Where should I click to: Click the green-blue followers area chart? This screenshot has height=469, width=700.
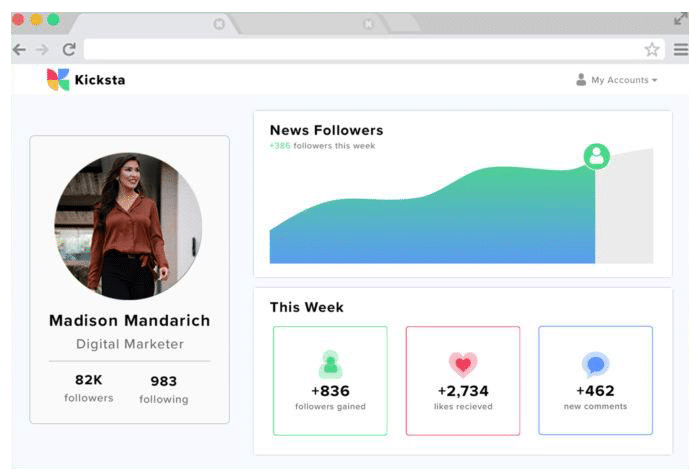click(432, 216)
